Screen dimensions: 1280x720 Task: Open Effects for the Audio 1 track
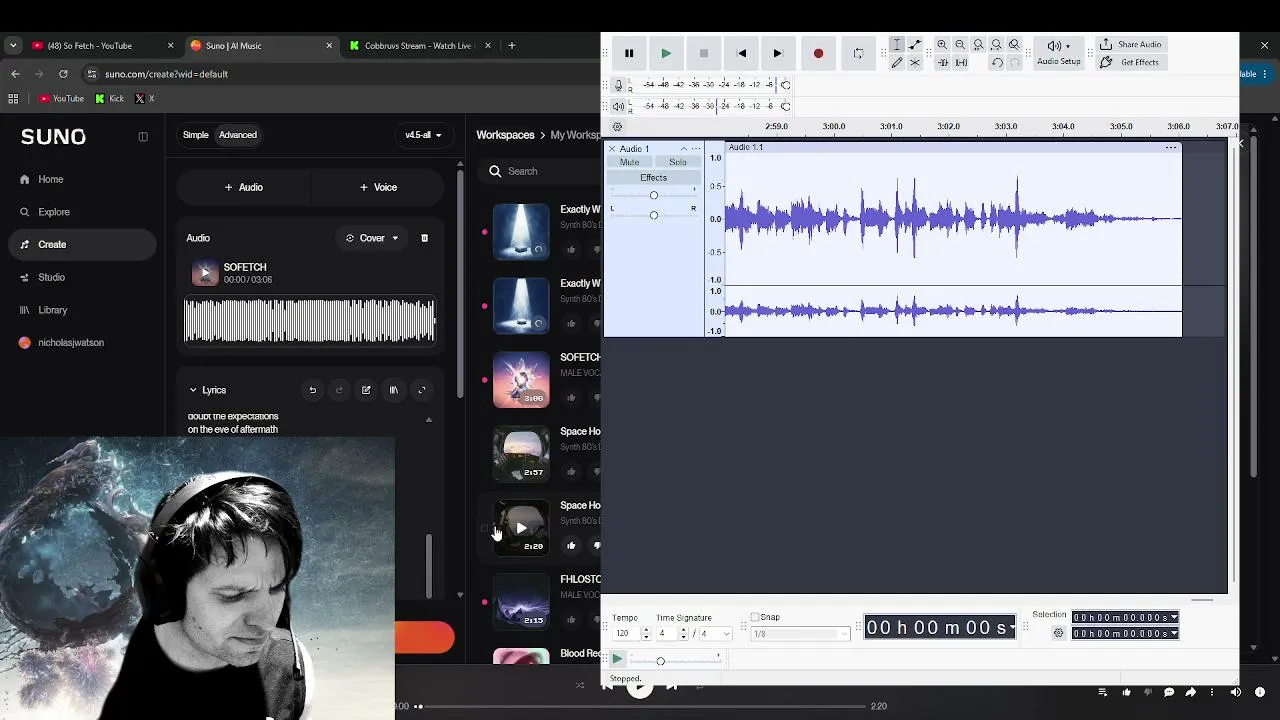(x=653, y=178)
